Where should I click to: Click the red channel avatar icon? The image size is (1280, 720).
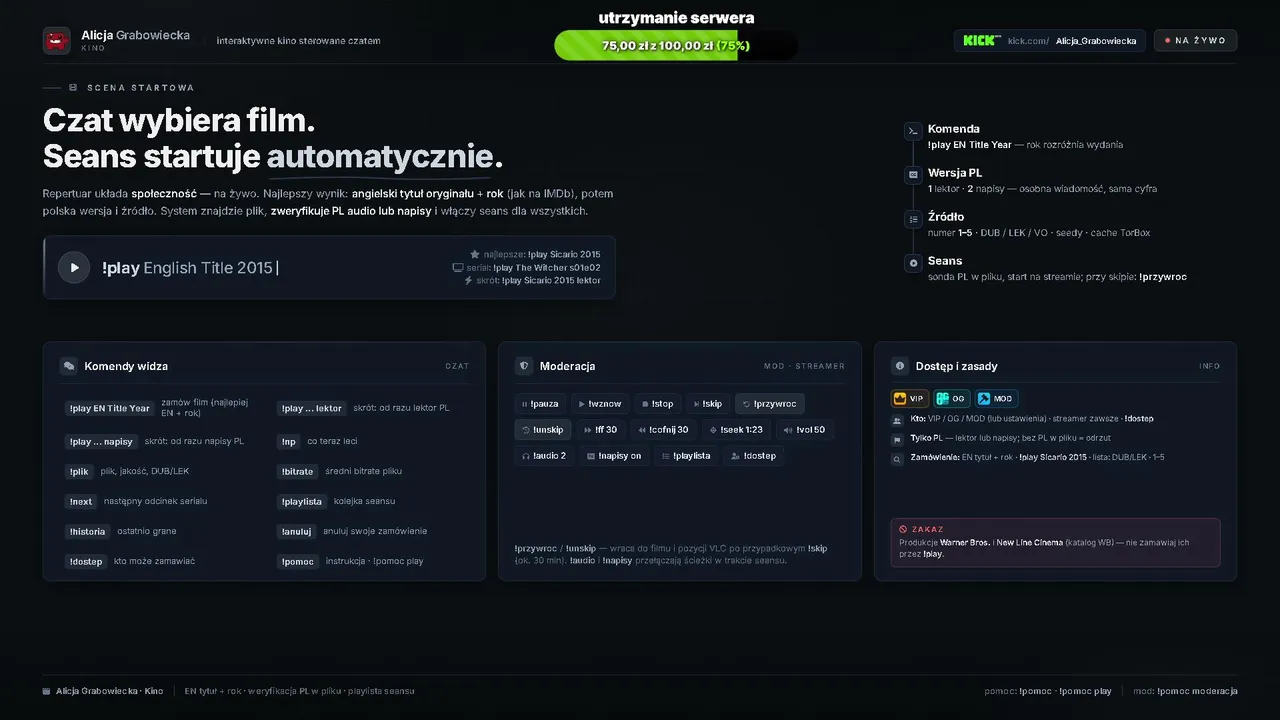point(57,41)
